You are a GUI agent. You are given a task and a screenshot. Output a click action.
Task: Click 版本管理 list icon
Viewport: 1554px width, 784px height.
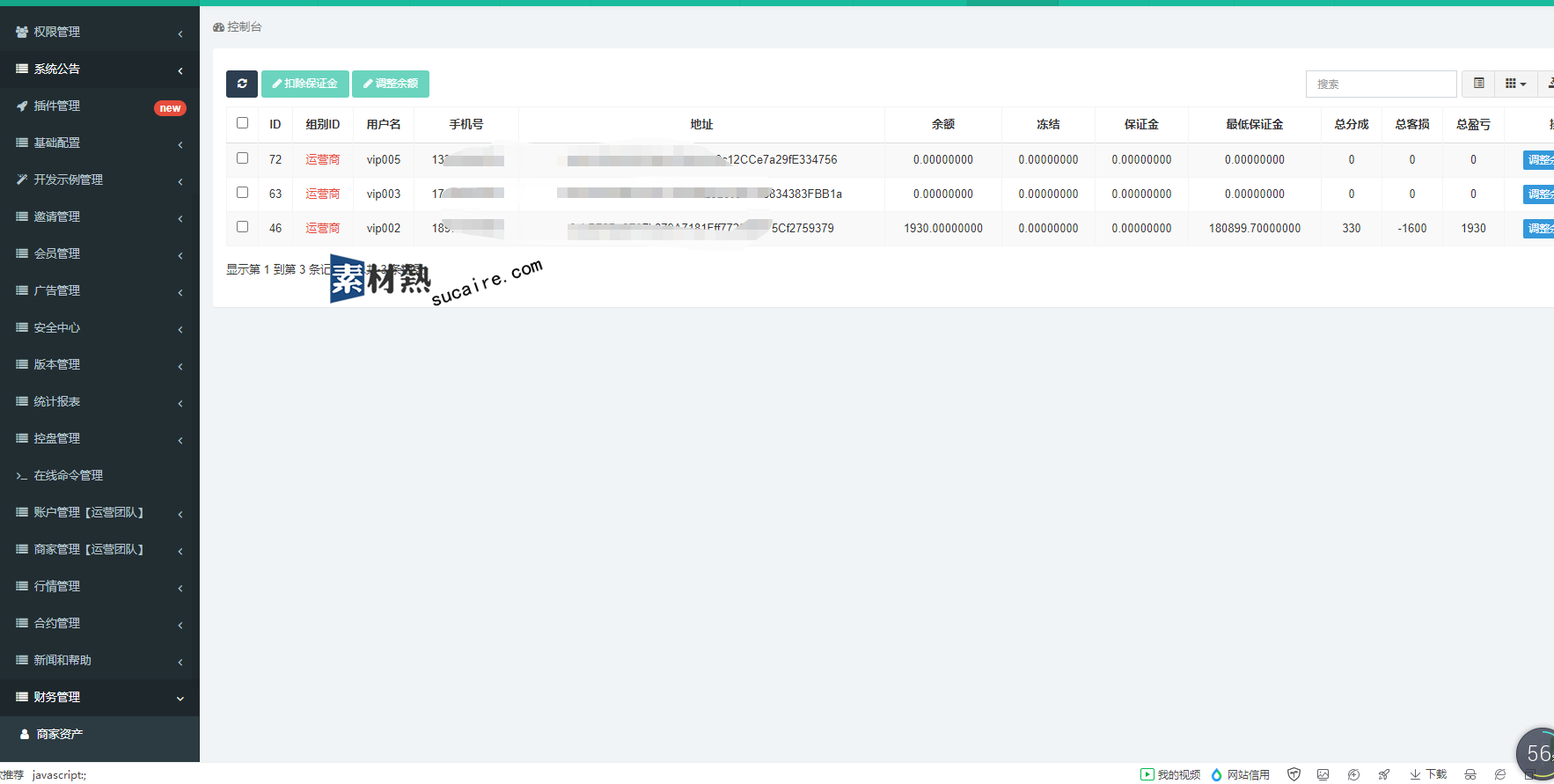coord(22,364)
